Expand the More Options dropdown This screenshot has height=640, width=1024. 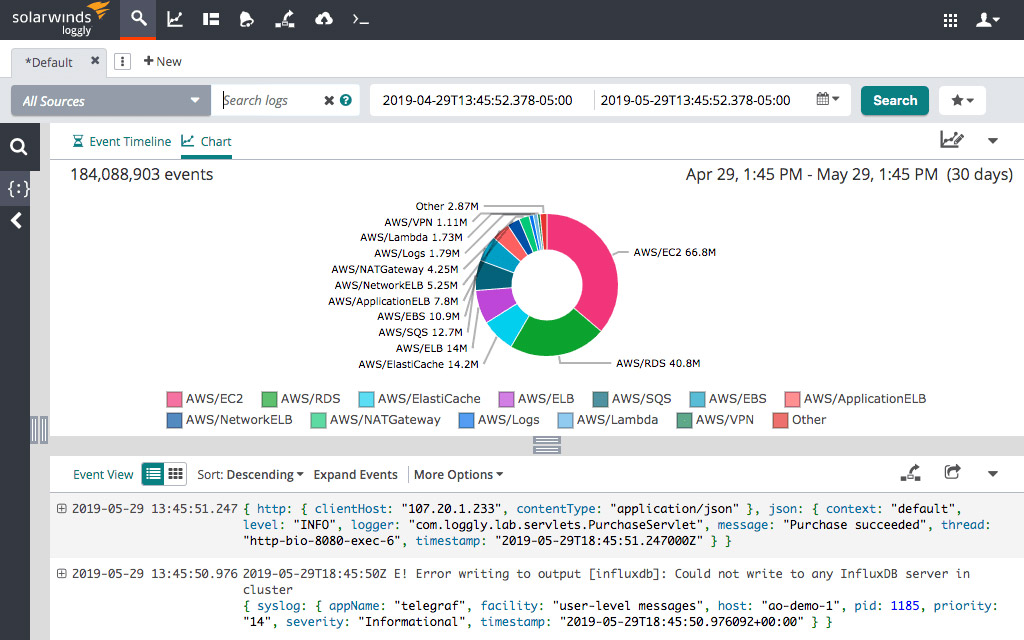[458, 475]
